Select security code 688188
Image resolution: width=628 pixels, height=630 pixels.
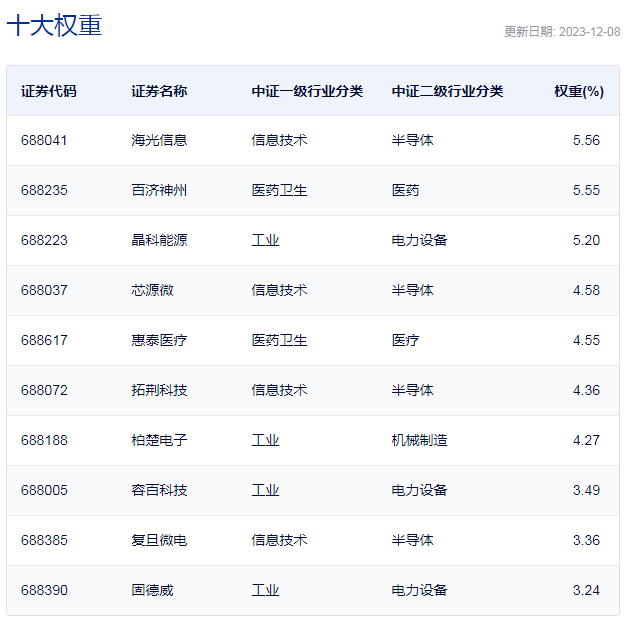[44, 440]
